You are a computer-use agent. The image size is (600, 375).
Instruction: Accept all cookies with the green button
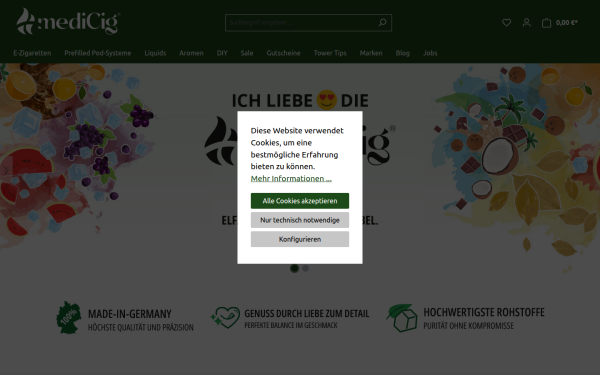tap(300, 201)
